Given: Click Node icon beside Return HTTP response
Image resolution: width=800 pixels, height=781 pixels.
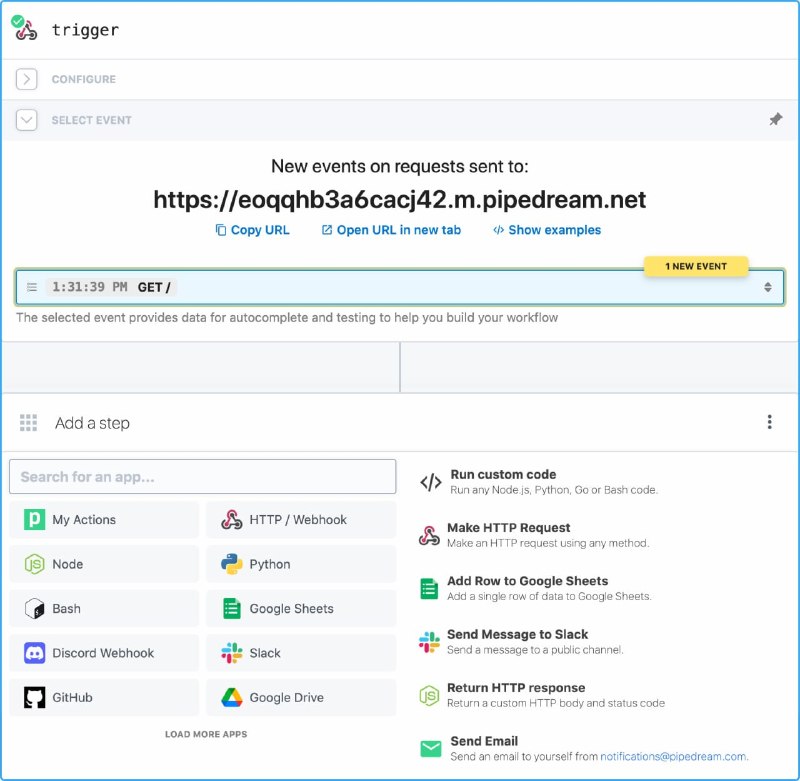Looking at the screenshot, I should tap(429, 696).
